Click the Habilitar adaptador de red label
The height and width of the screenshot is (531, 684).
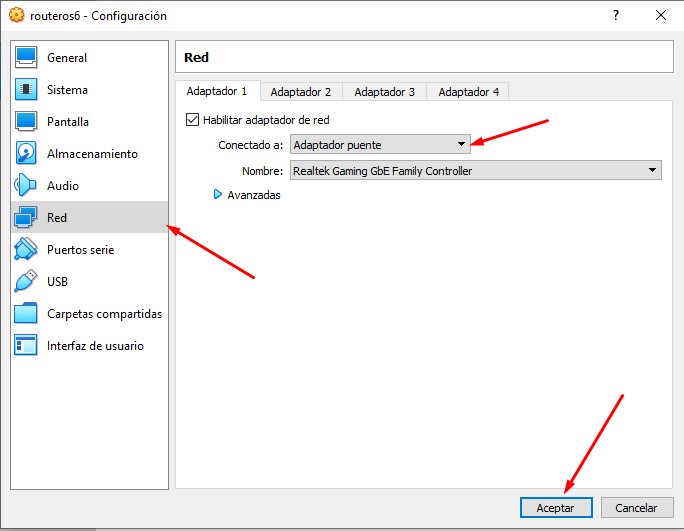coord(266,120)
